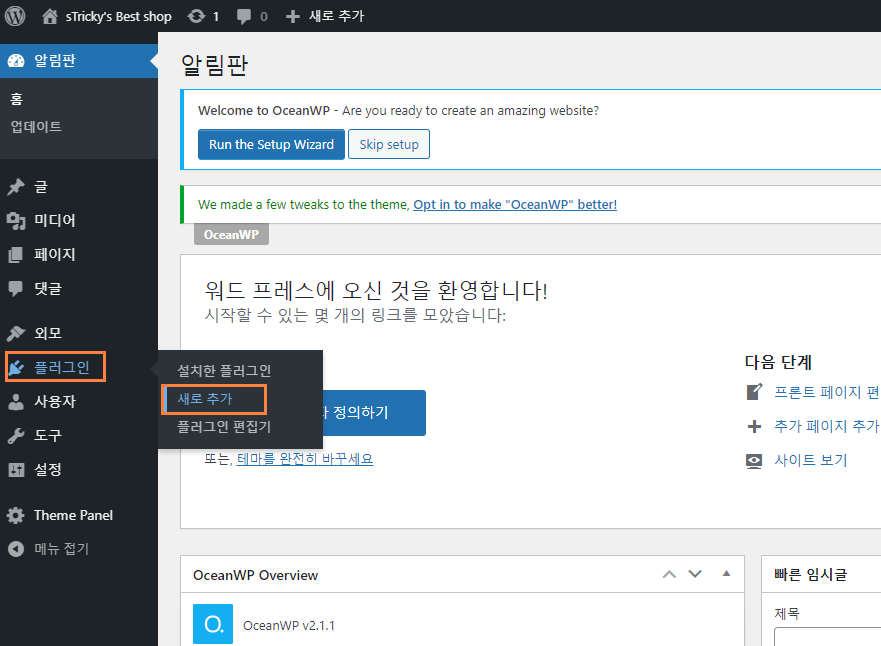Click the plus icon beside 새로 추가 in the top bar
The image size is (881, 646).
click(292, 17)
